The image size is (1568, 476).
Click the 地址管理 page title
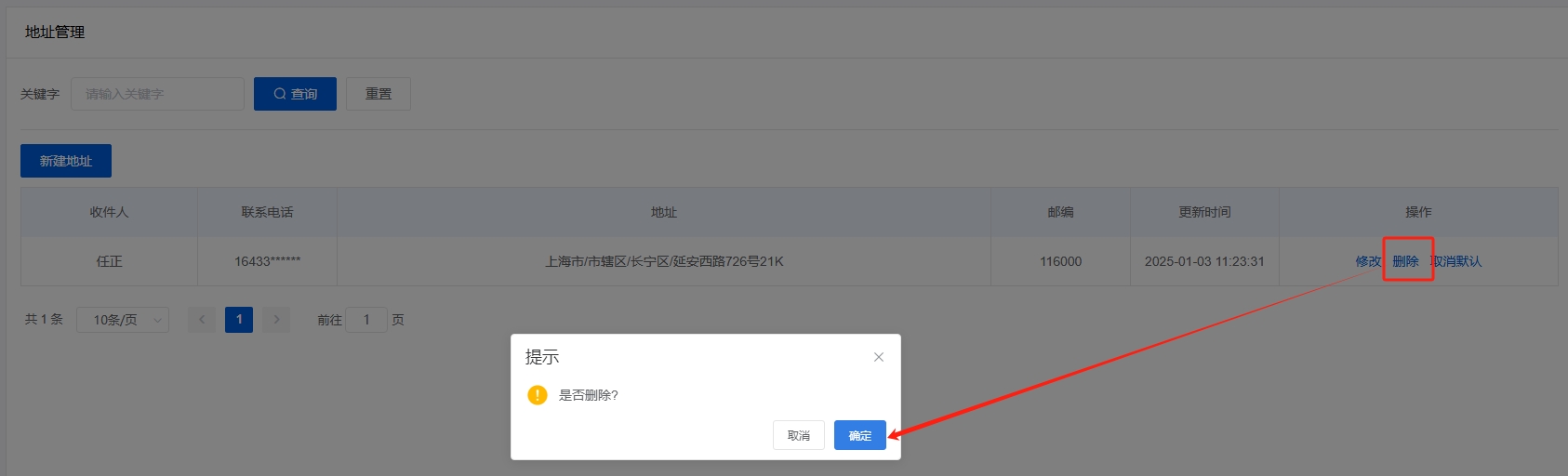(x=55, y=33)
